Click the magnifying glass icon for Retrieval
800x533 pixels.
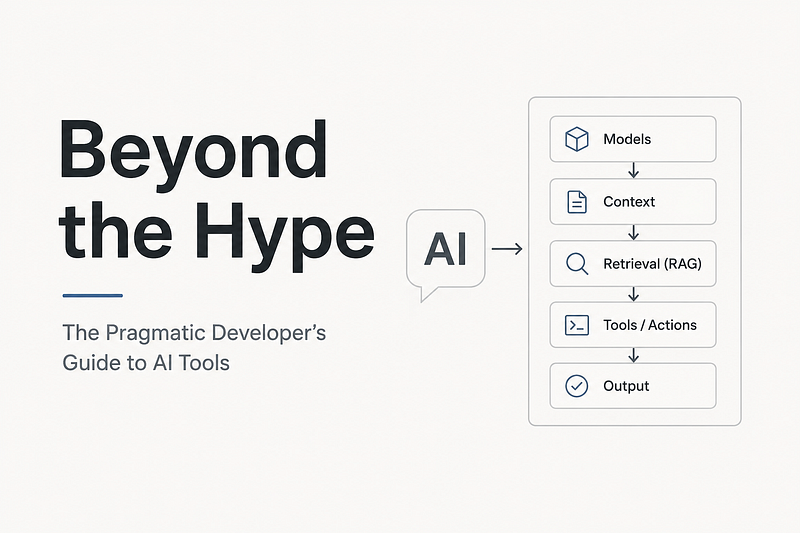tap(577, 264)
